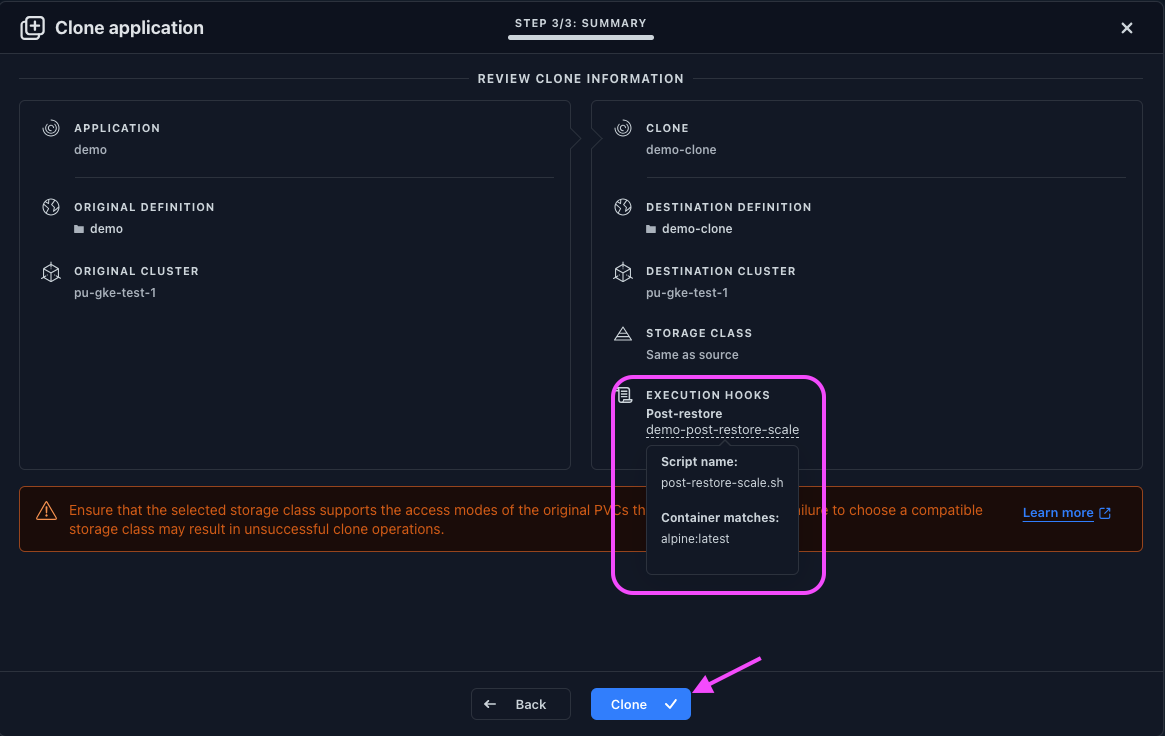This screenshot has width=1165, height=736.
Task: Click the Original Cluster cube icon
Action: pyautogui.click(x=51, y=272)
